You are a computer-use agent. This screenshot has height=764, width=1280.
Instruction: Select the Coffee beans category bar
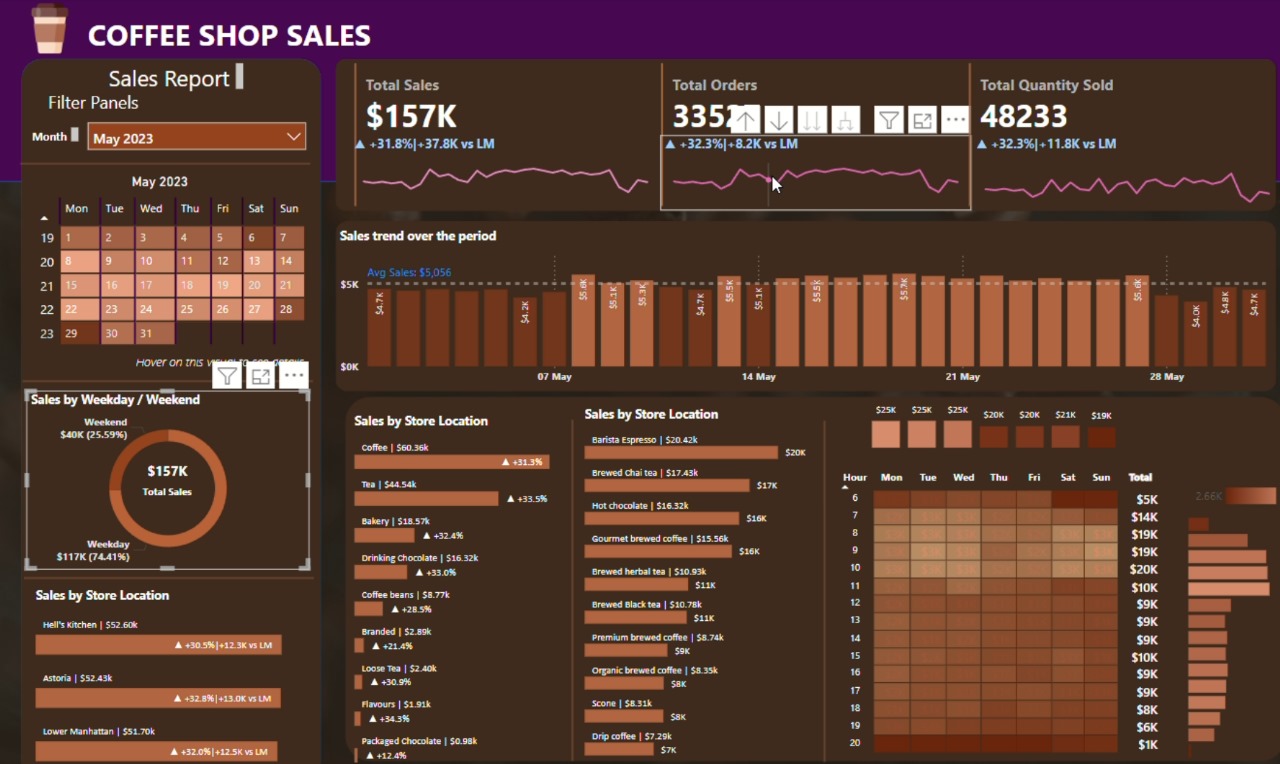[369, 608]
